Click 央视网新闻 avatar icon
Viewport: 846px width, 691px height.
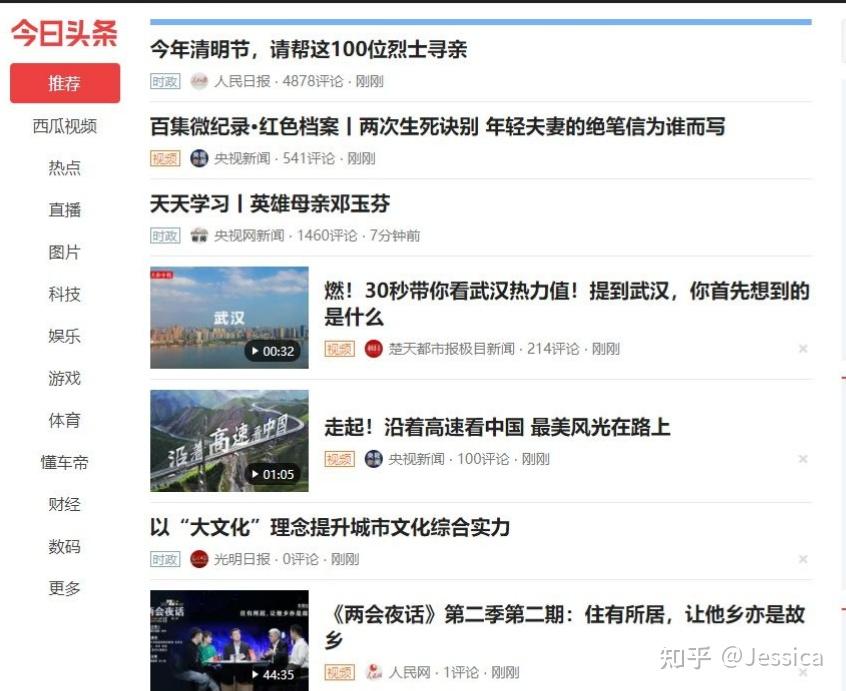[x=199, y=236]
